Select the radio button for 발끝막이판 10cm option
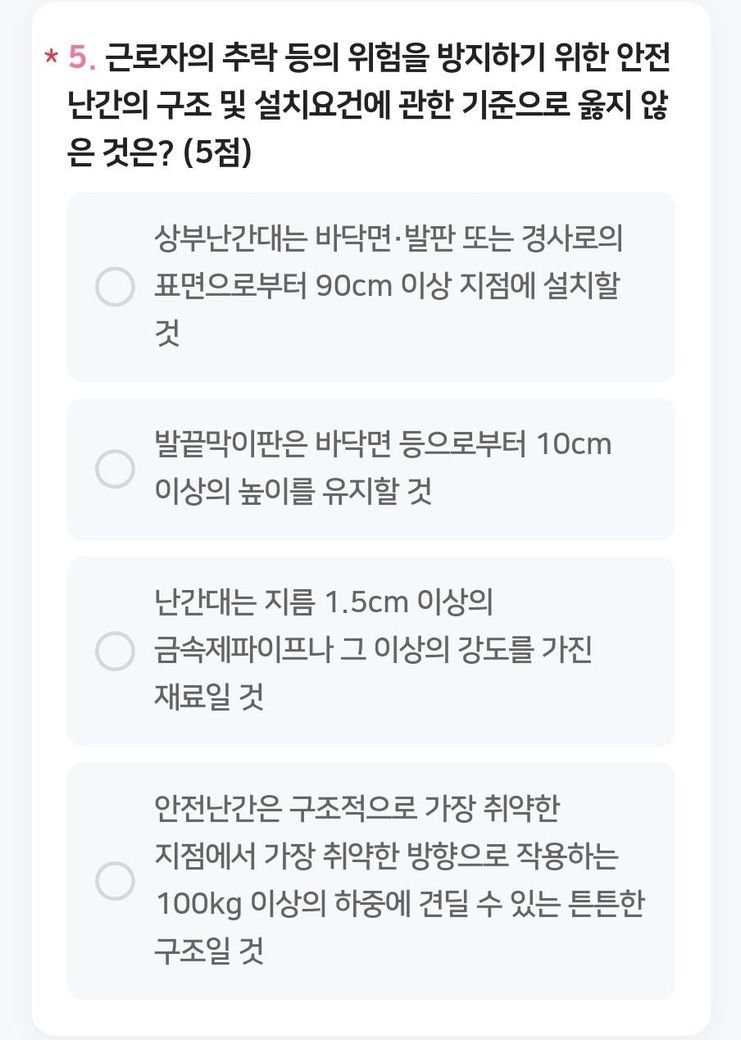Viewport: 741px width, 1040px height. click(x=114, y=468)
